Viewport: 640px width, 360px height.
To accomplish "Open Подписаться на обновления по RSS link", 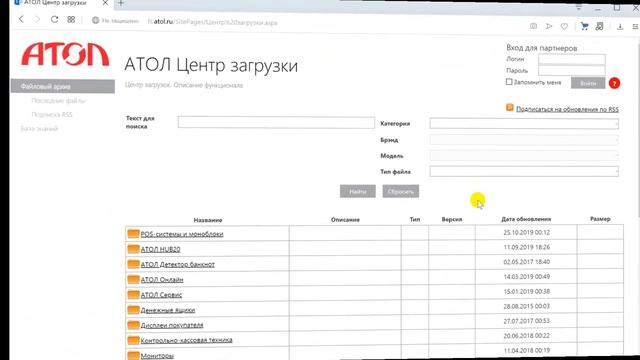I will click(567, 109).
